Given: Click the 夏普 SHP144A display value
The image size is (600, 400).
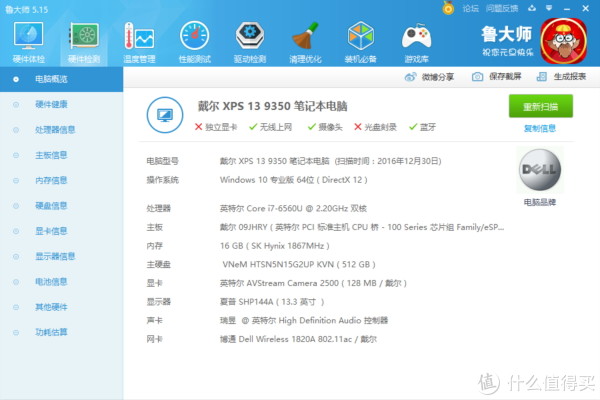Looking at the screenshot, I should (272, 302).
